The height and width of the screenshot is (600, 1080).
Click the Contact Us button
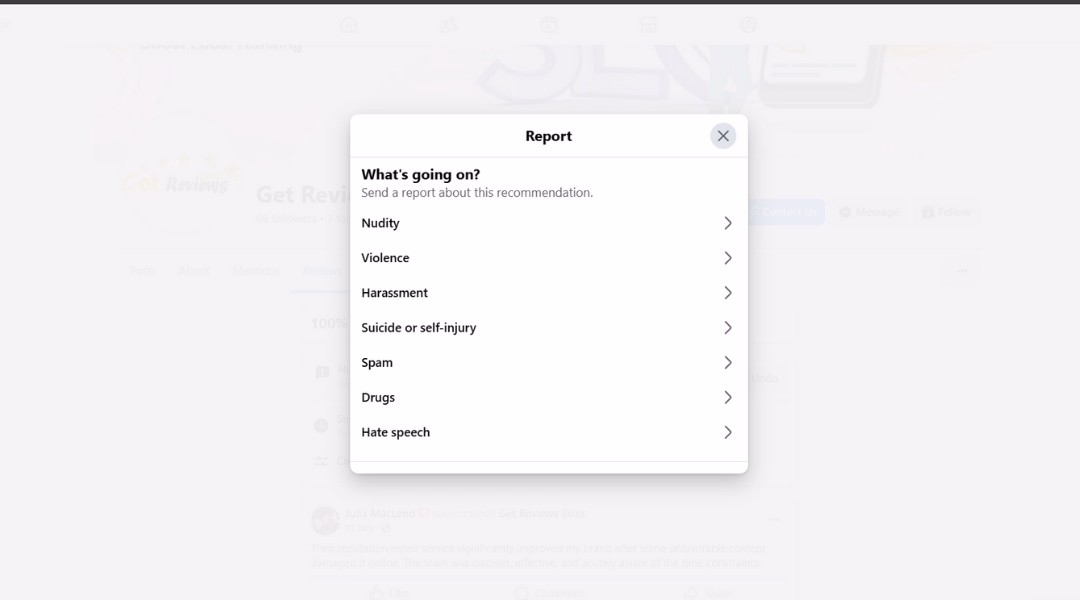[x=787, y=211]
